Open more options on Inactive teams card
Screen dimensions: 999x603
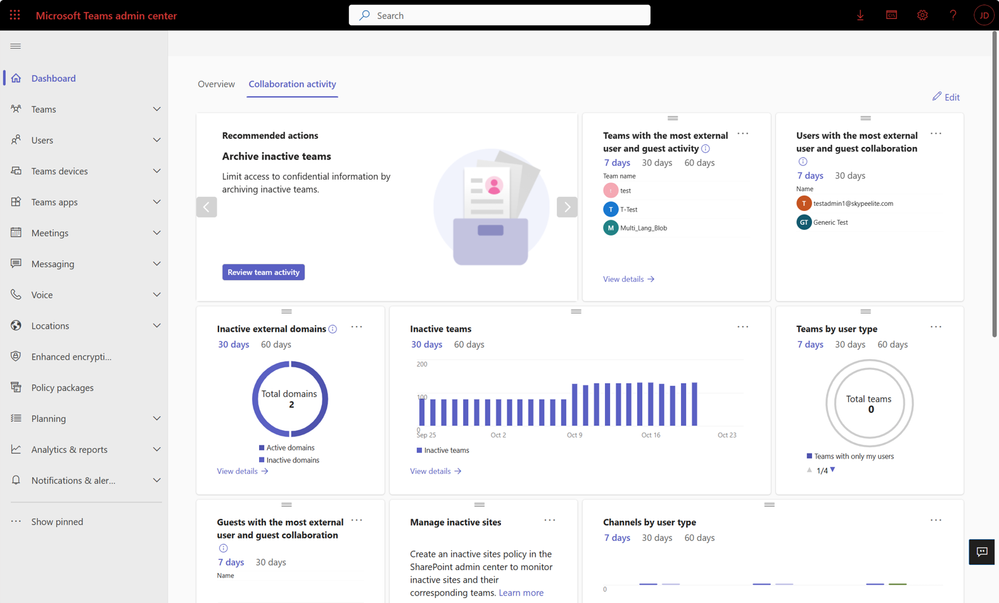[743, 327]
